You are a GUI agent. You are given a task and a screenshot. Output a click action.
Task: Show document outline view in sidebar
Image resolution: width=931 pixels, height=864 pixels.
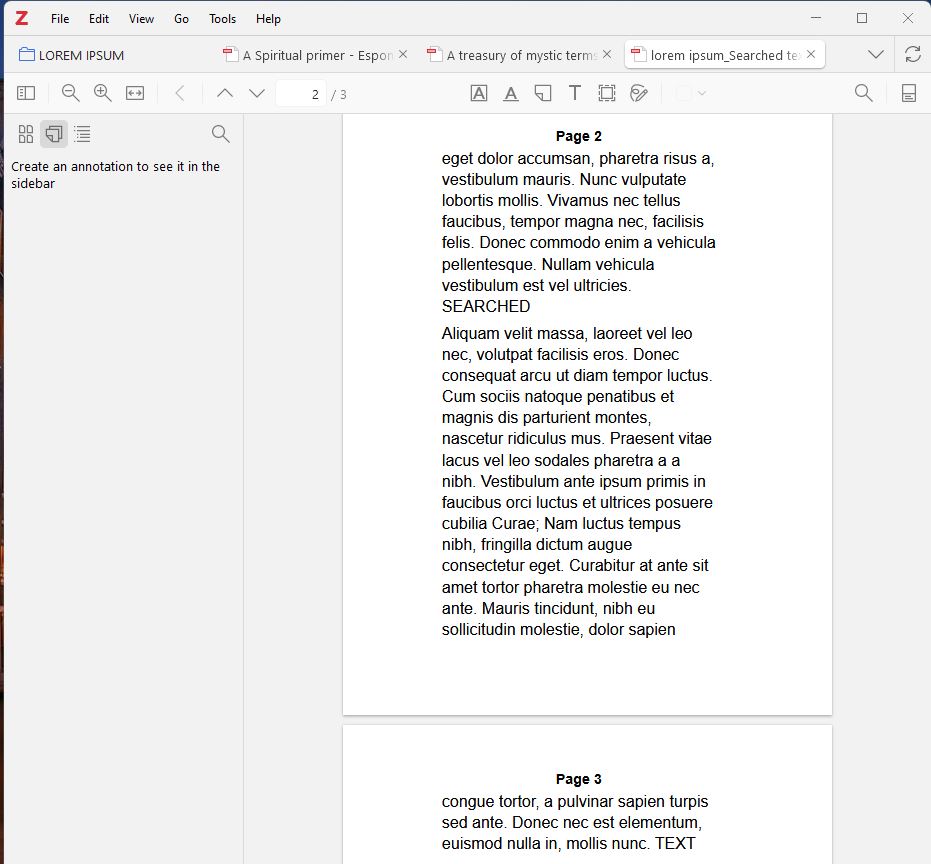pyautogui.click(x=83, y=134)
